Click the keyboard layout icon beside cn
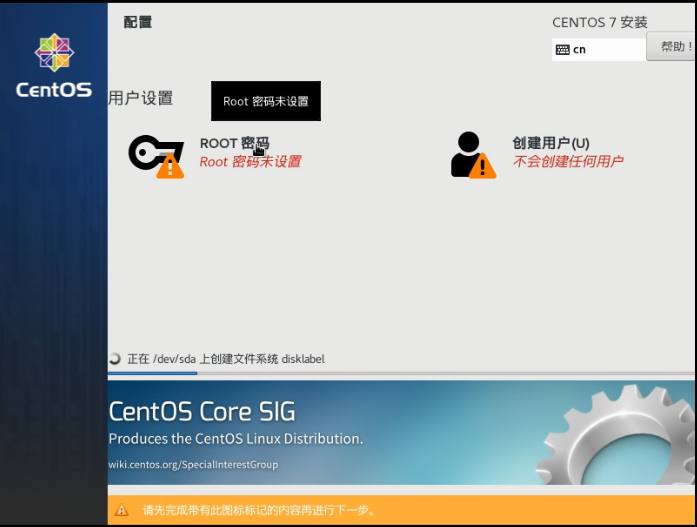 [x=562, y=49]
